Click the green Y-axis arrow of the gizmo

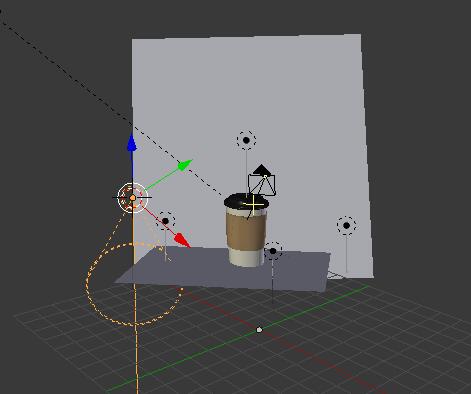(184, 165)
